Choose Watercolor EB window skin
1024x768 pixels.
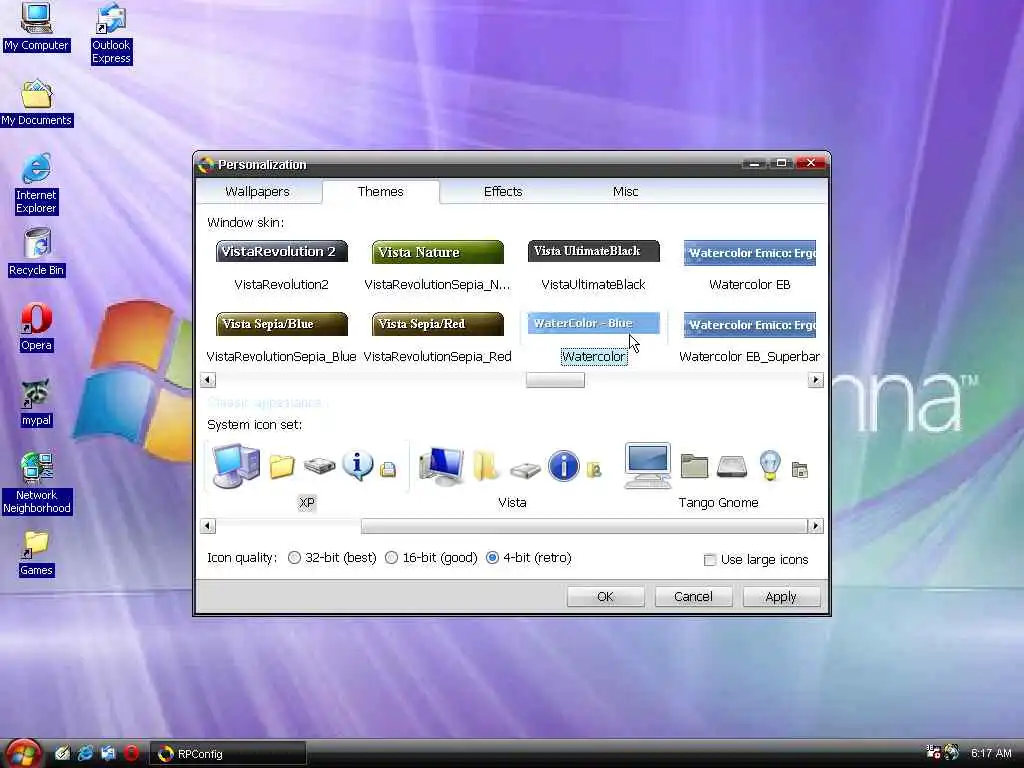(x=750, y=253)
